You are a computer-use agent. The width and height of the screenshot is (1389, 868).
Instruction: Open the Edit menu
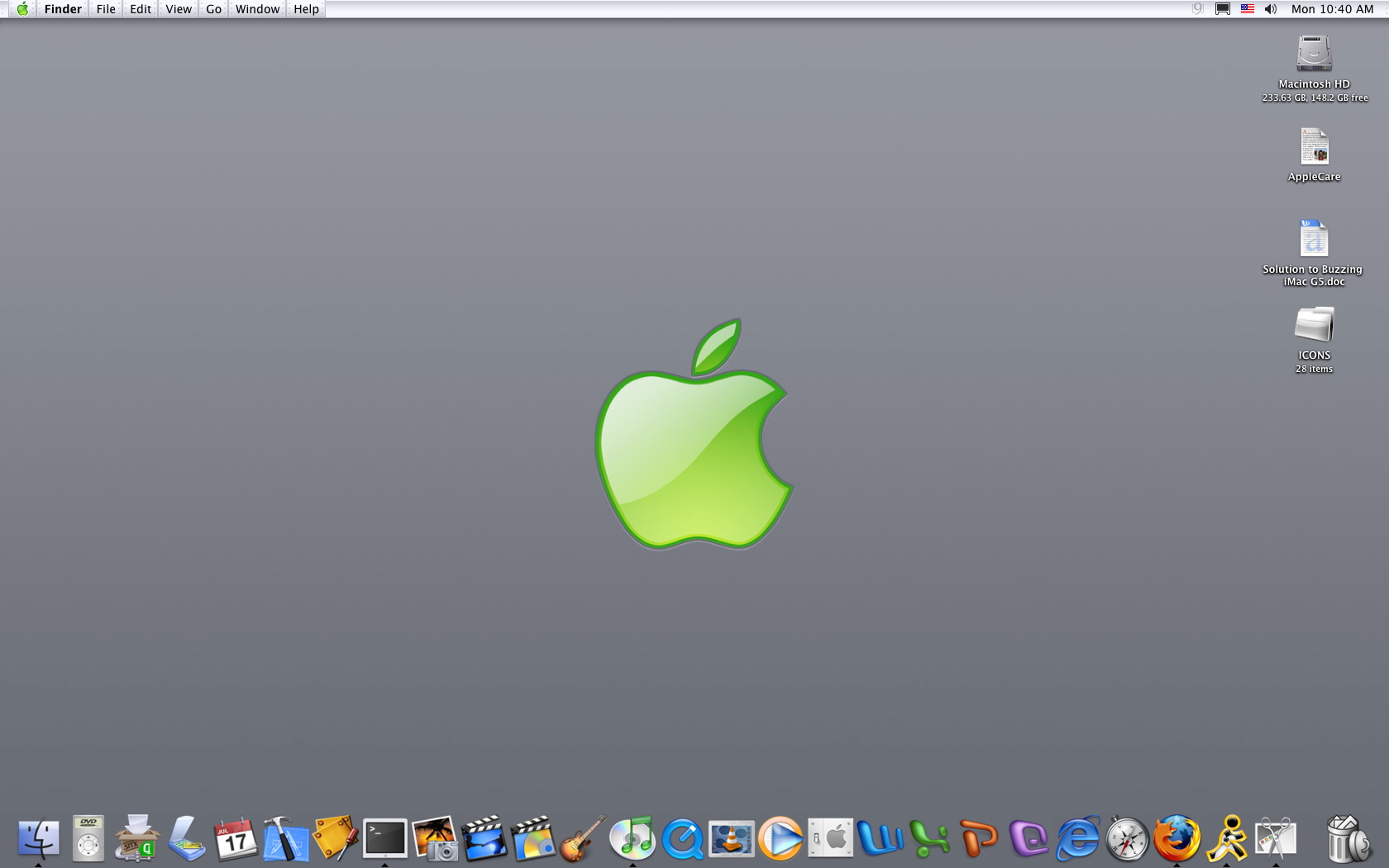point(141,9)
